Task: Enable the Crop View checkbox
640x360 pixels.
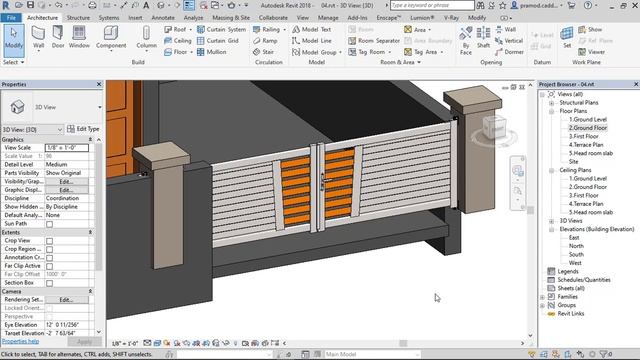Action: coord(49,241)
